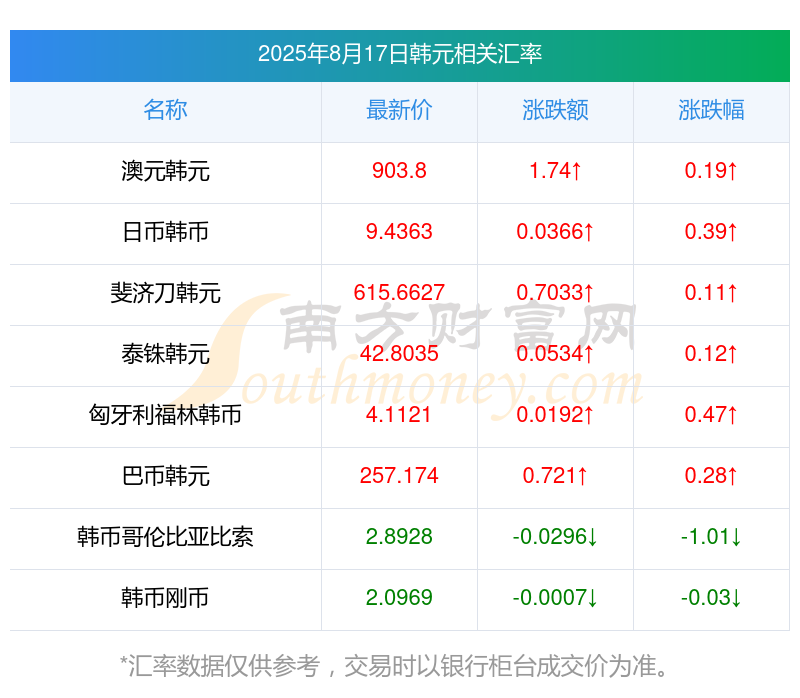
Task: Click the price 2.8928
Action: click(399, 537)
